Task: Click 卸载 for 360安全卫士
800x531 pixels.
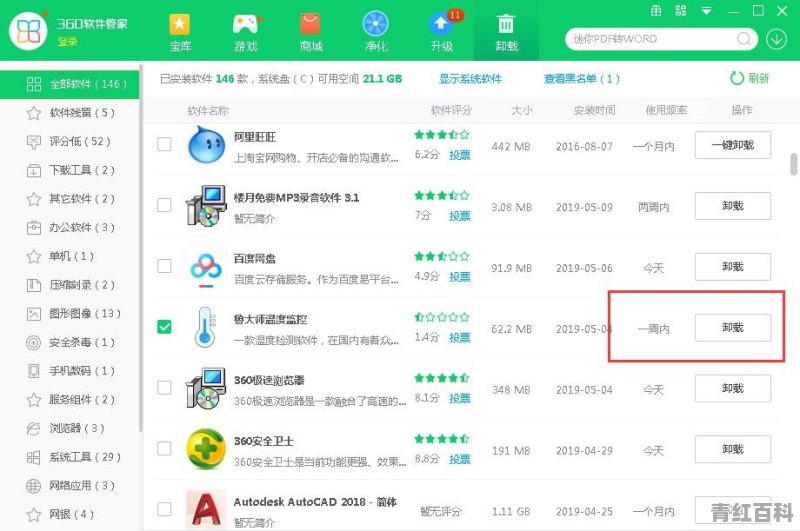Action: 733,449
